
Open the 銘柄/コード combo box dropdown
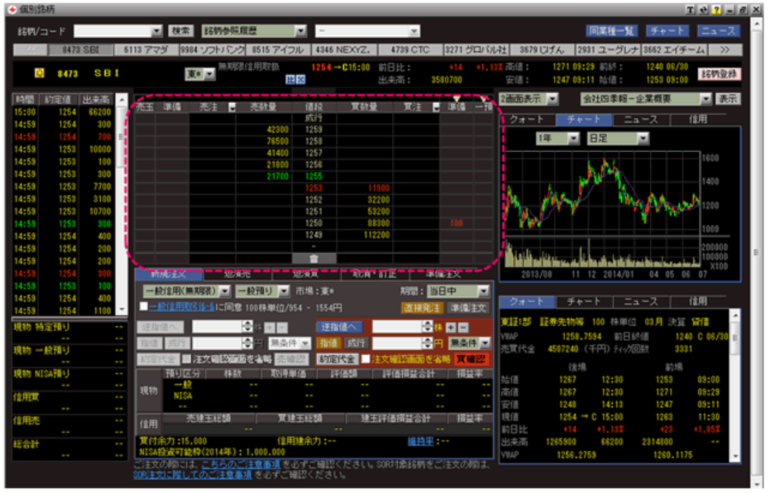pos(156,31)
